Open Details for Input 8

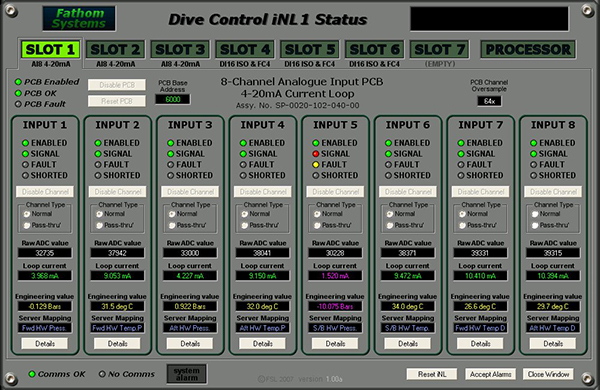coord(553,344)
